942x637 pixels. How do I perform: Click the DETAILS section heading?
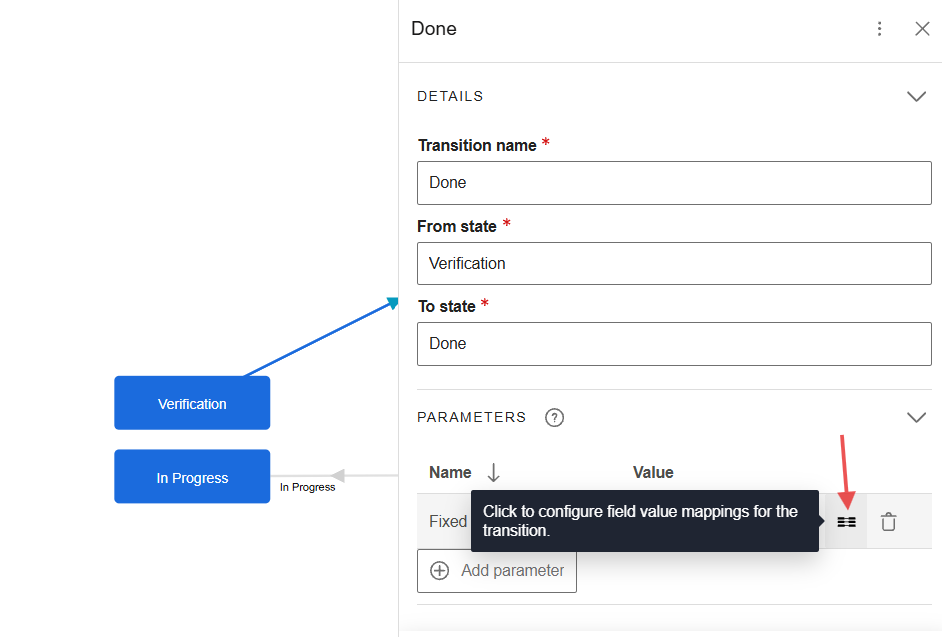click(x=450, y=96)
